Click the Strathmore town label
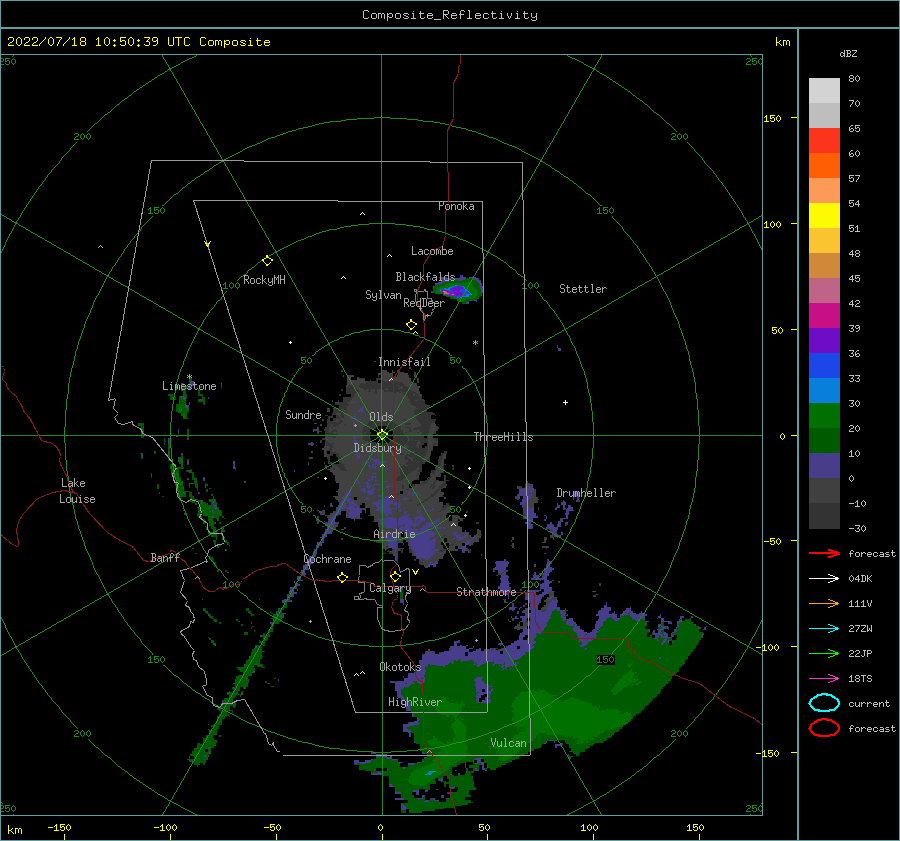The width and height of the screenshot is (900, 841). coord(486,592)
